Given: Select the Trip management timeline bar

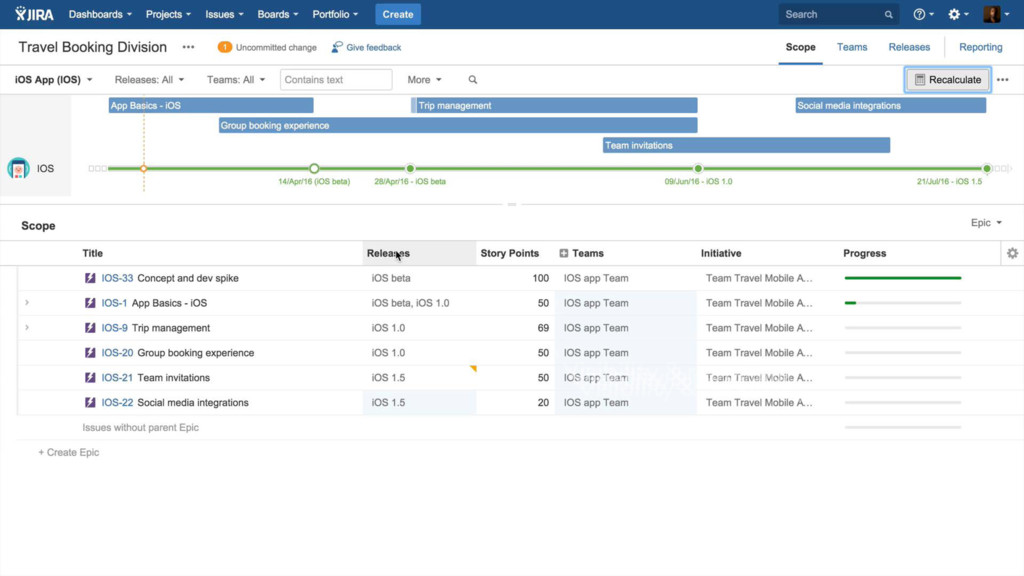Looking at the screenshot, I should coord(554,105).
